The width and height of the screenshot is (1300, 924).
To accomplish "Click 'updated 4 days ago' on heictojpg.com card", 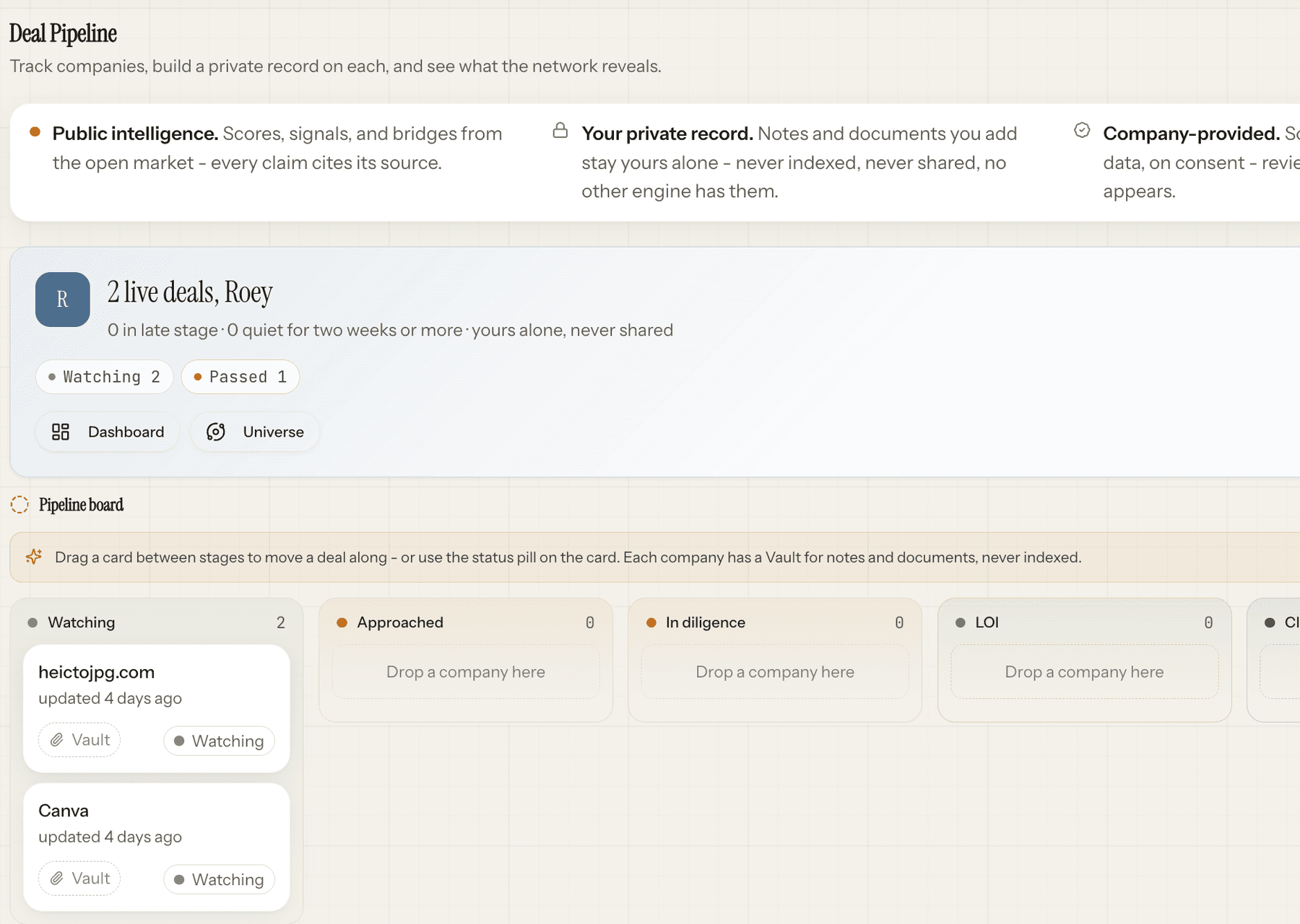I will tap(110, 698).
